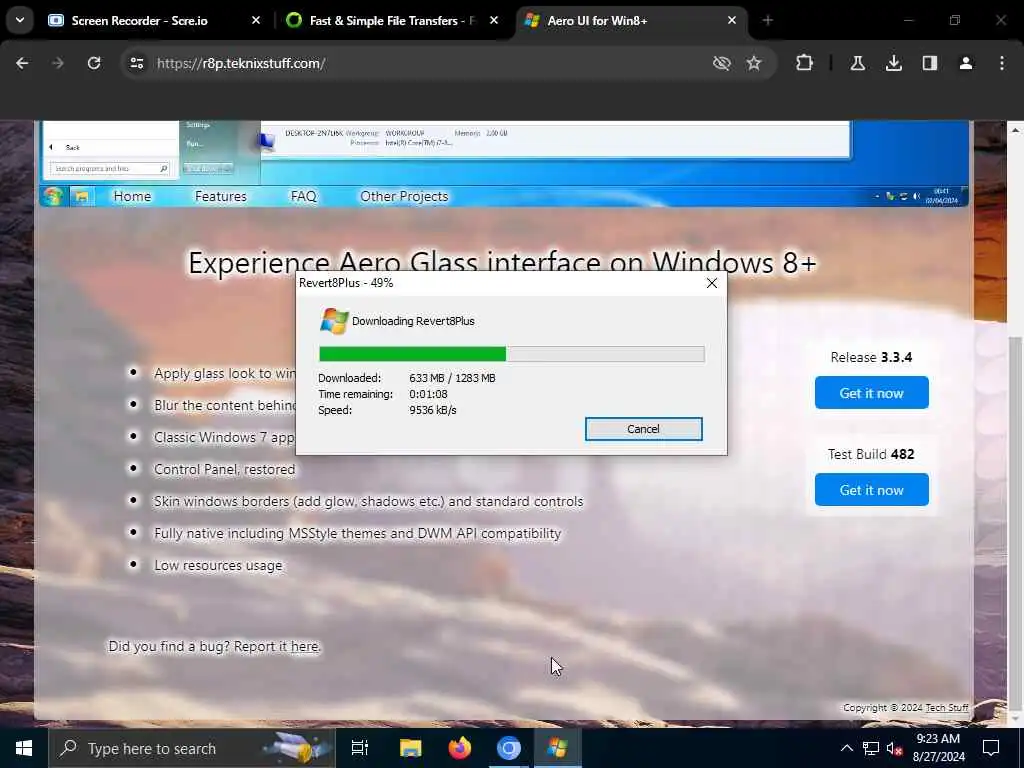
Task: Reload the page with refresh icon
Action: [94, 63]
